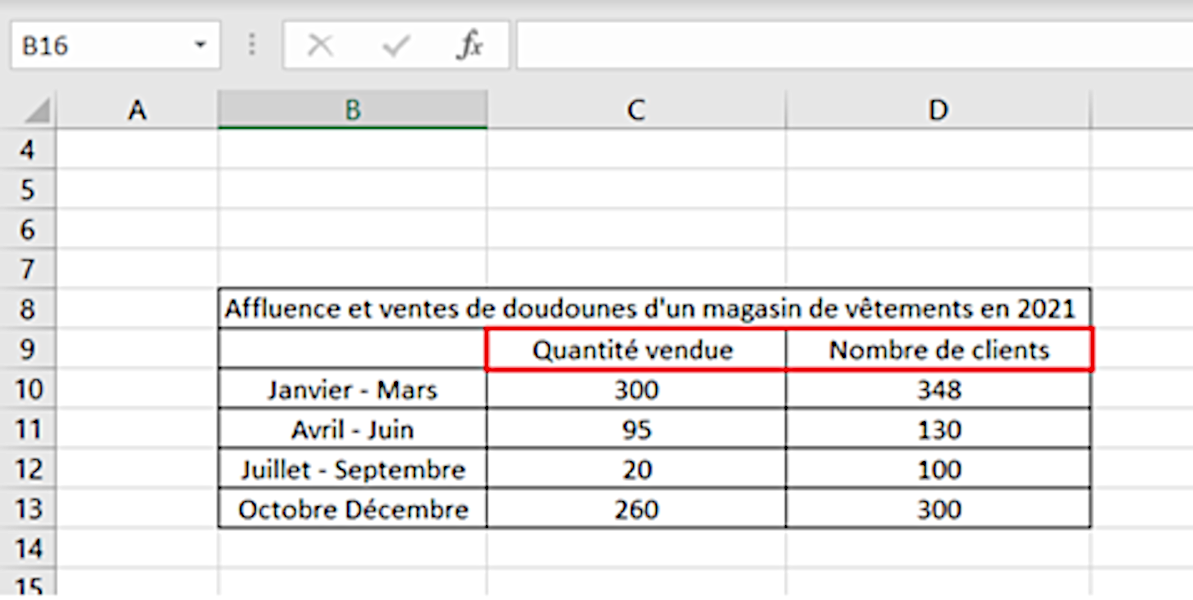This screenshot has height=600, width=1193.
Task: Select column D header
Action: coord(938,110)
